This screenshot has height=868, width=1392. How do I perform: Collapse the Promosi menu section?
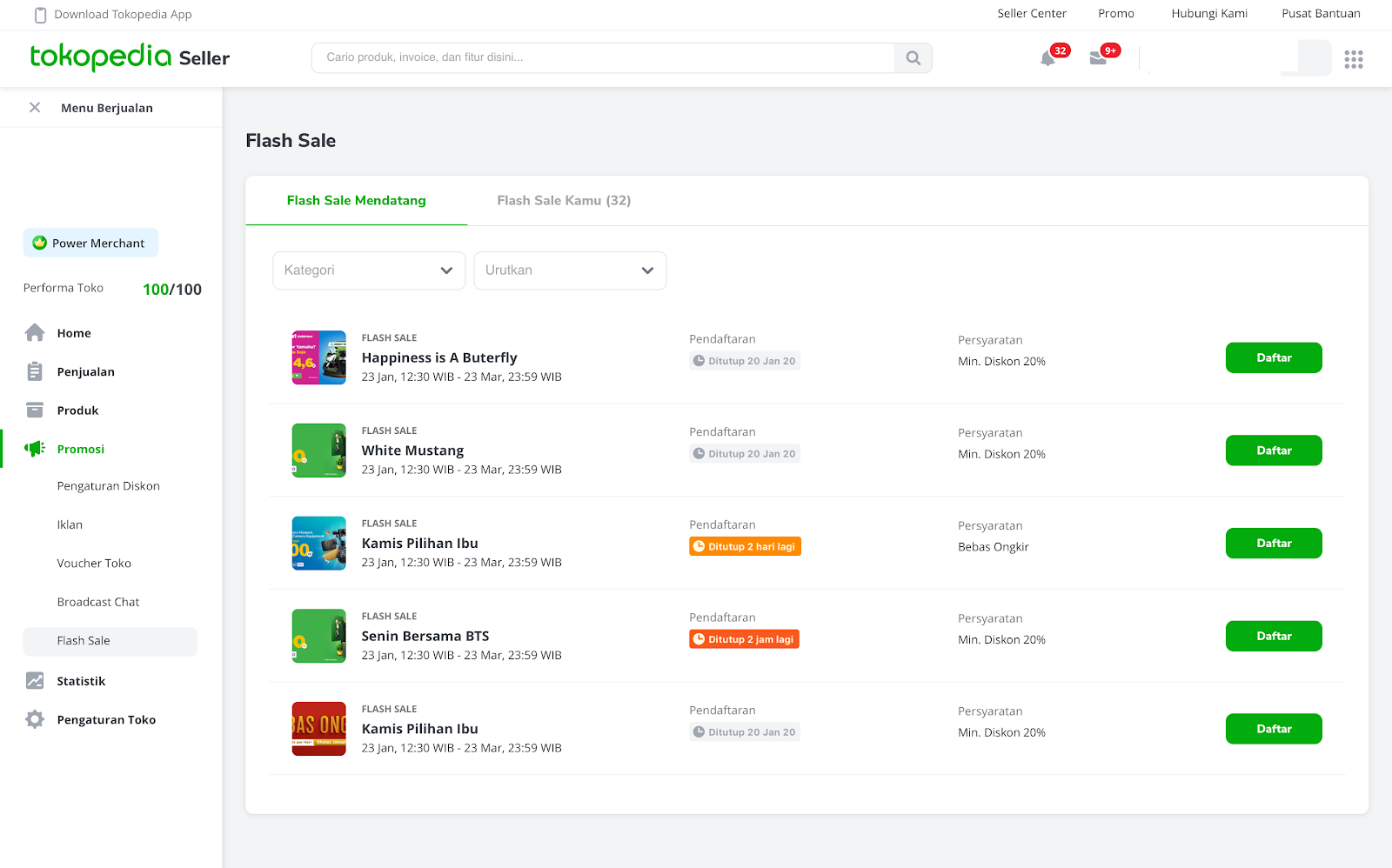81,449
